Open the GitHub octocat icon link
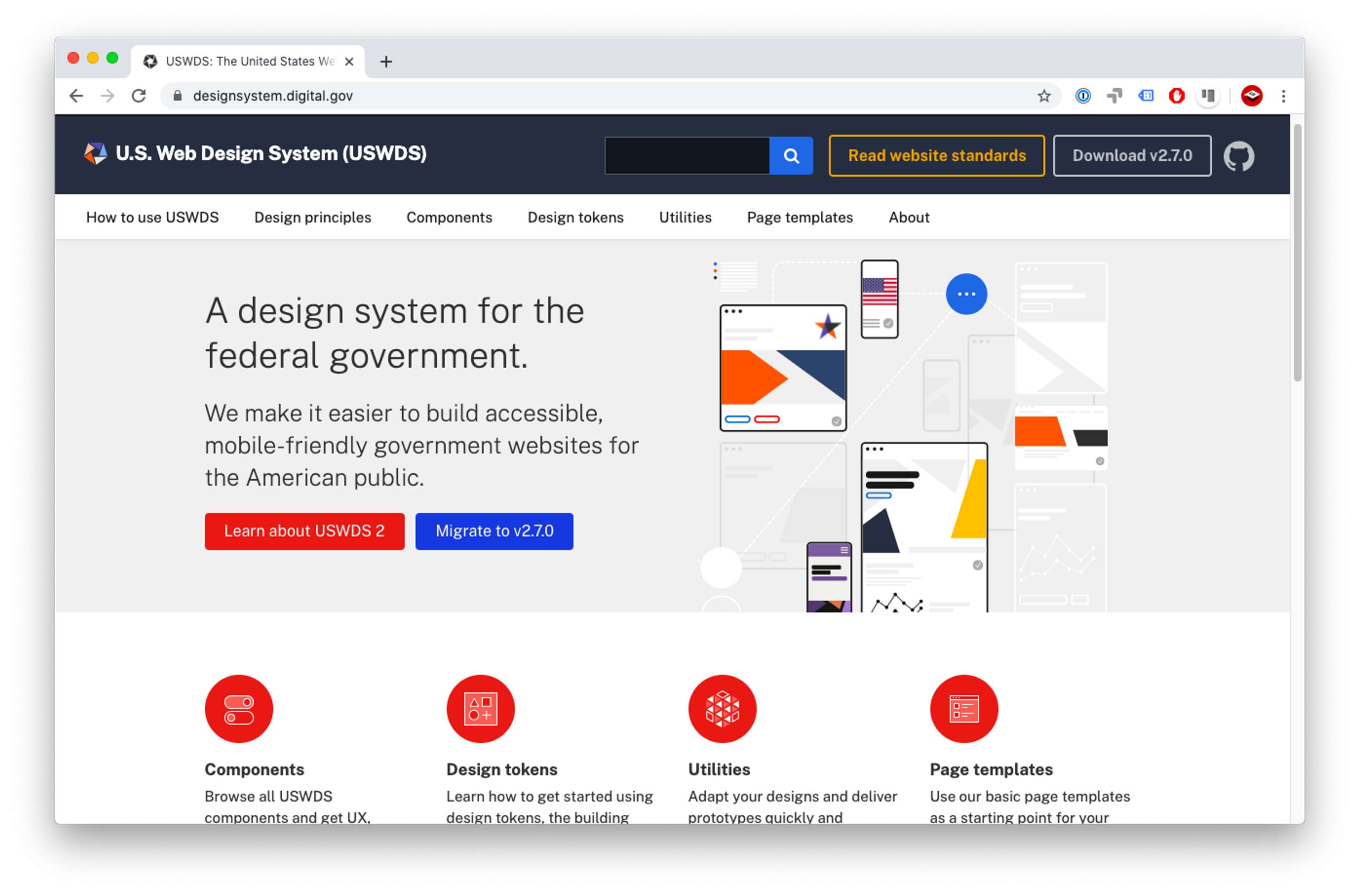This screenshot has height=896, width=1359. [1239, 156]
